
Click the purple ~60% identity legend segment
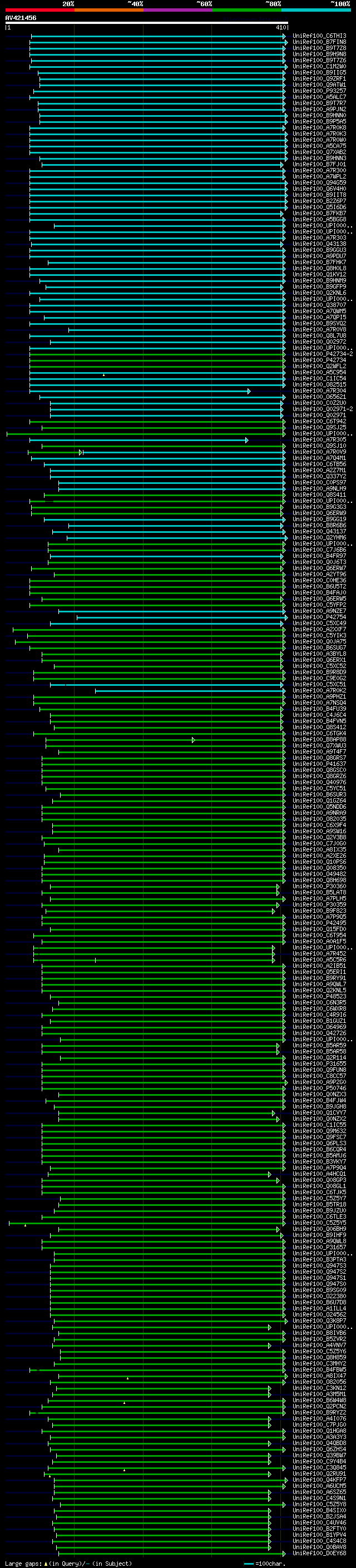(177, 10)
